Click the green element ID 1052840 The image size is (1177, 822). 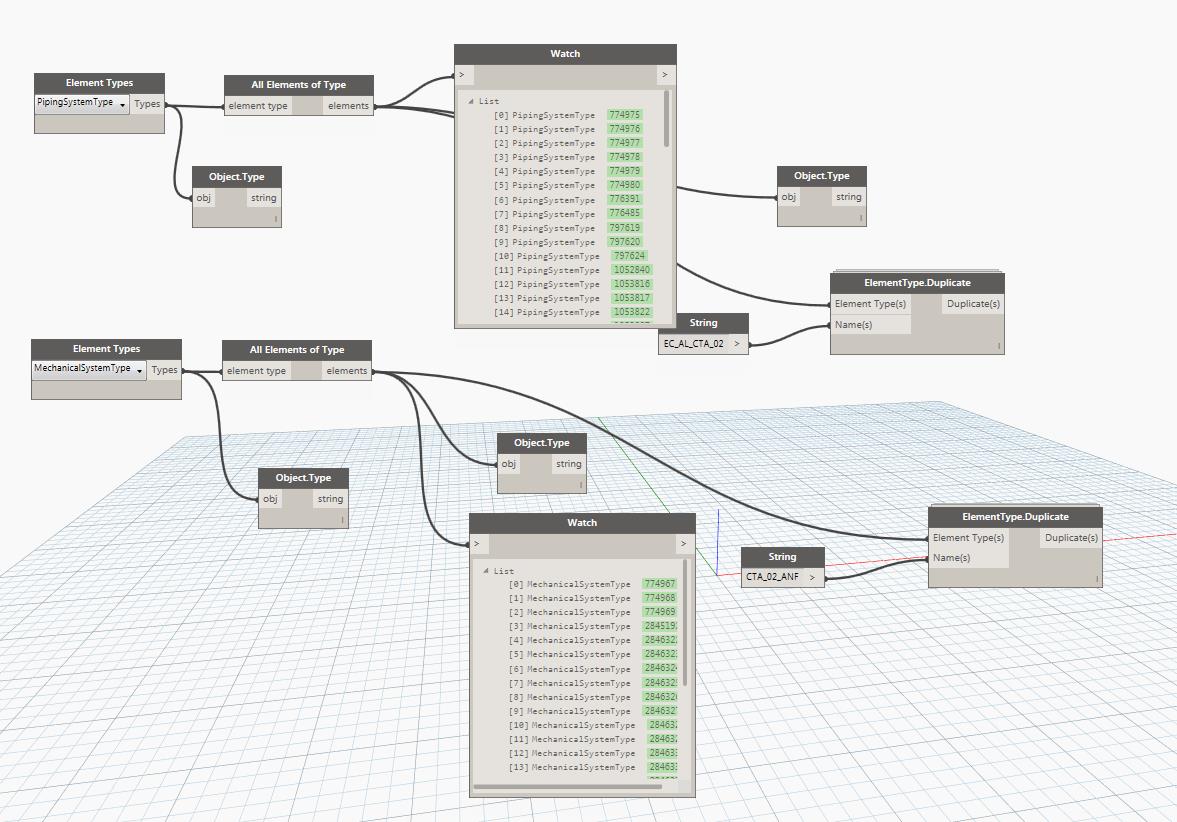(x=631, y=270)
